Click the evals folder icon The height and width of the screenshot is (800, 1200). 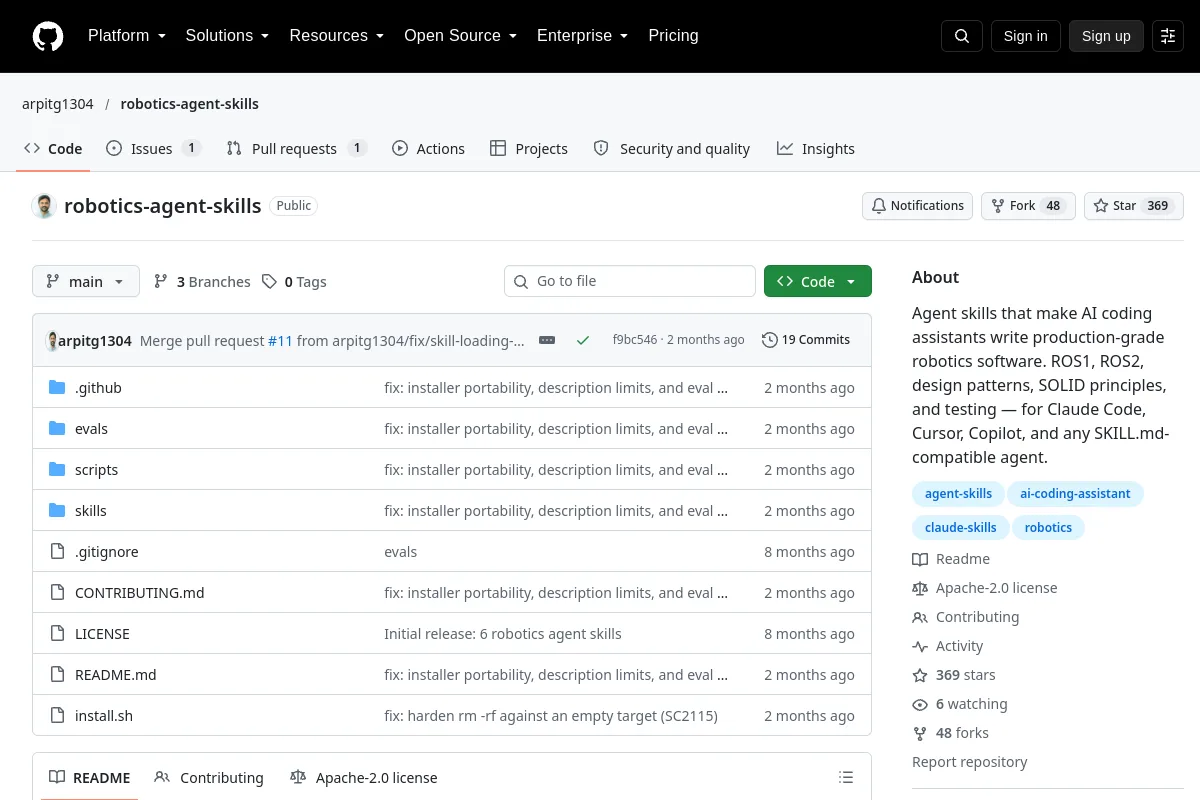(57, 428)
